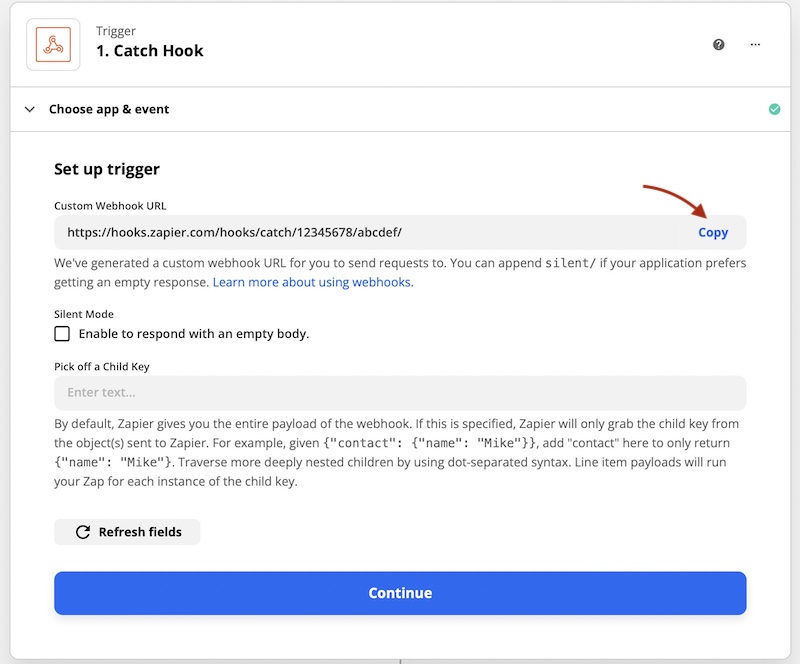Click the 1. Catch Hook title

pyautogui.click(x=149, y=51)
